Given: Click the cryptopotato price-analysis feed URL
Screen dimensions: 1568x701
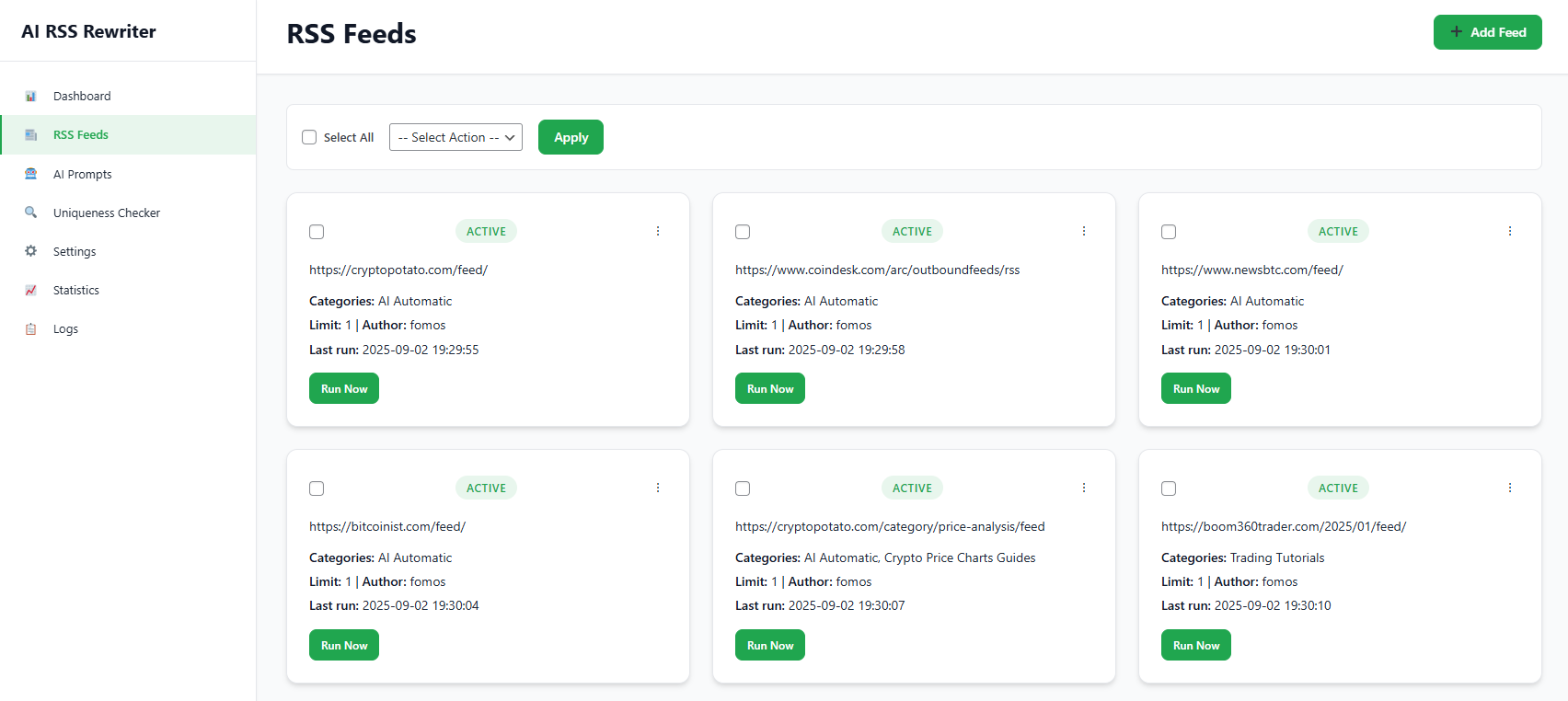Looking at the screenshot, I should coord(890,526).
